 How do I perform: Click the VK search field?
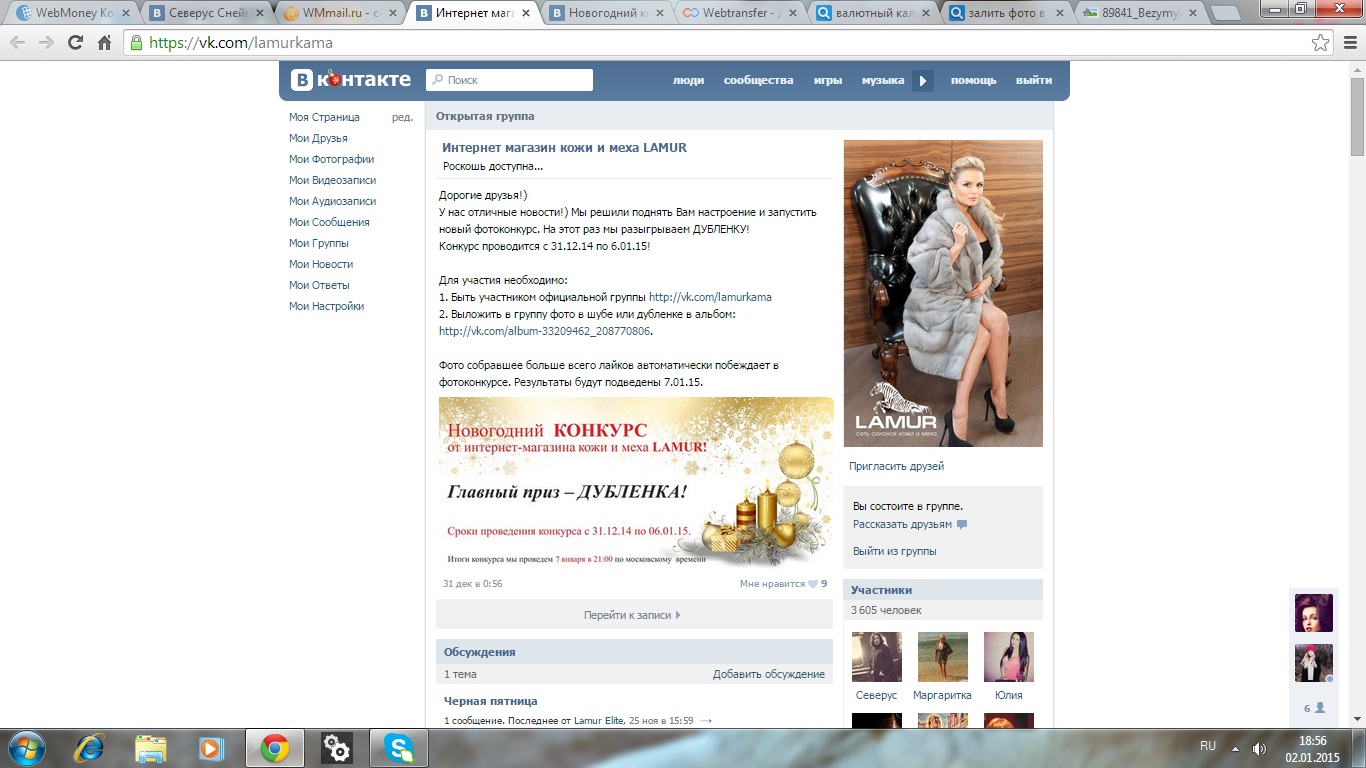[x=510, y=80]
